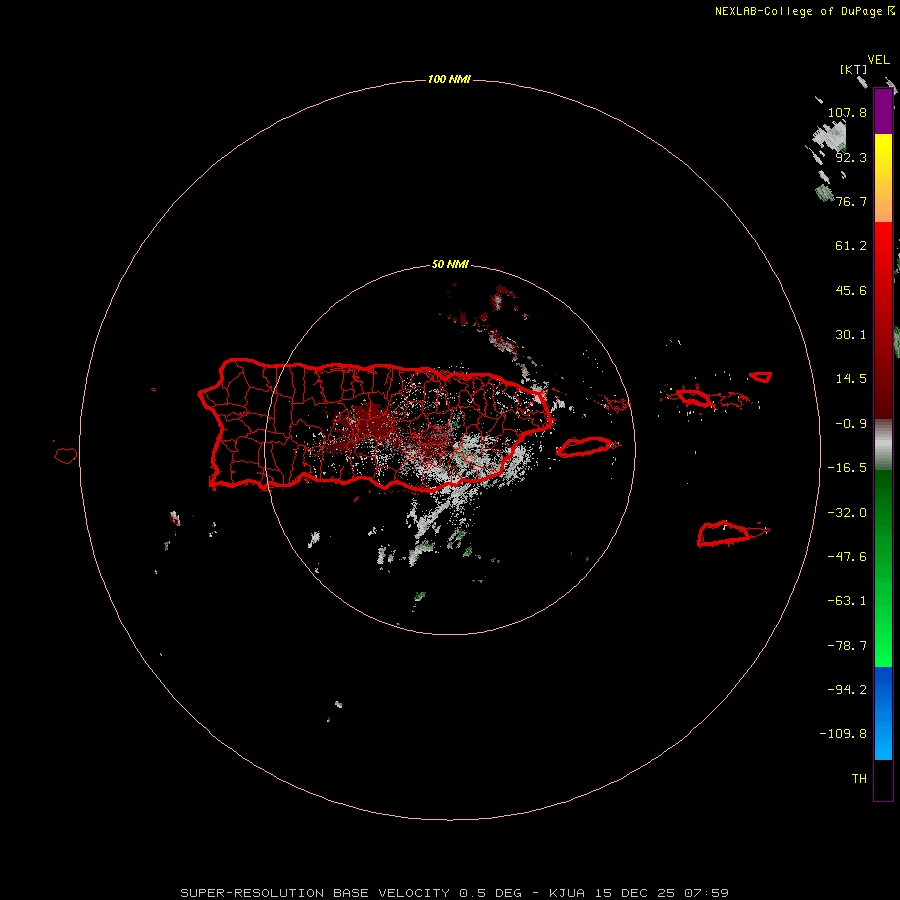This screenshot has height=900, width=900.
Task: Click the Super-Resolution Base Velocity caption
Action: [x=455, y=893]
